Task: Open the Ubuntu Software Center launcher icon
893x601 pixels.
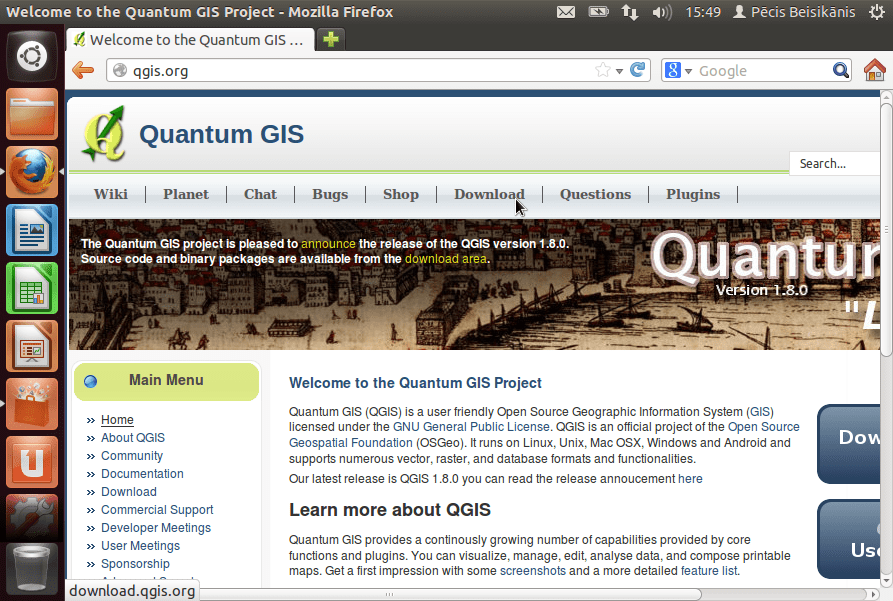Action: (x=32, y=404)
